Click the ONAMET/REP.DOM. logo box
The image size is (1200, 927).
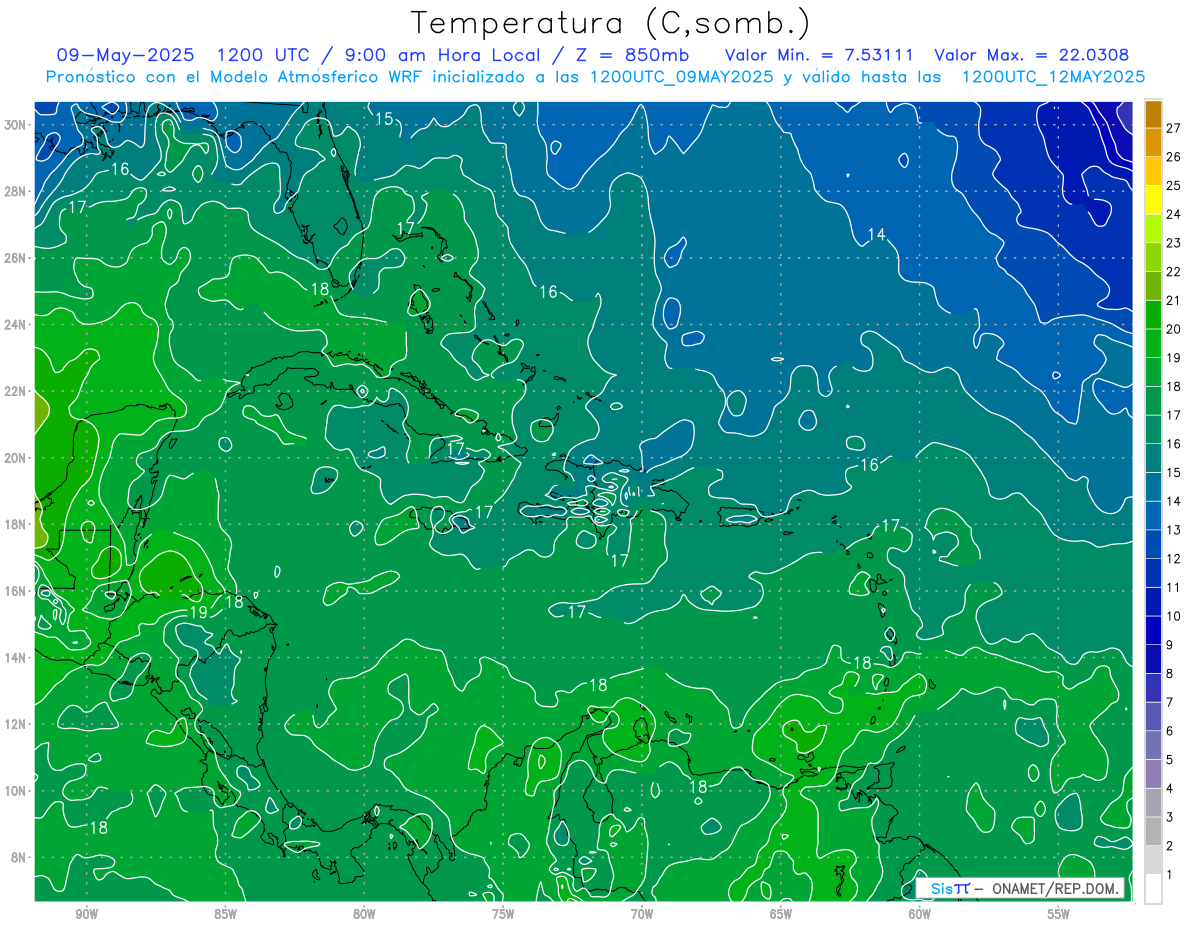1021,889
